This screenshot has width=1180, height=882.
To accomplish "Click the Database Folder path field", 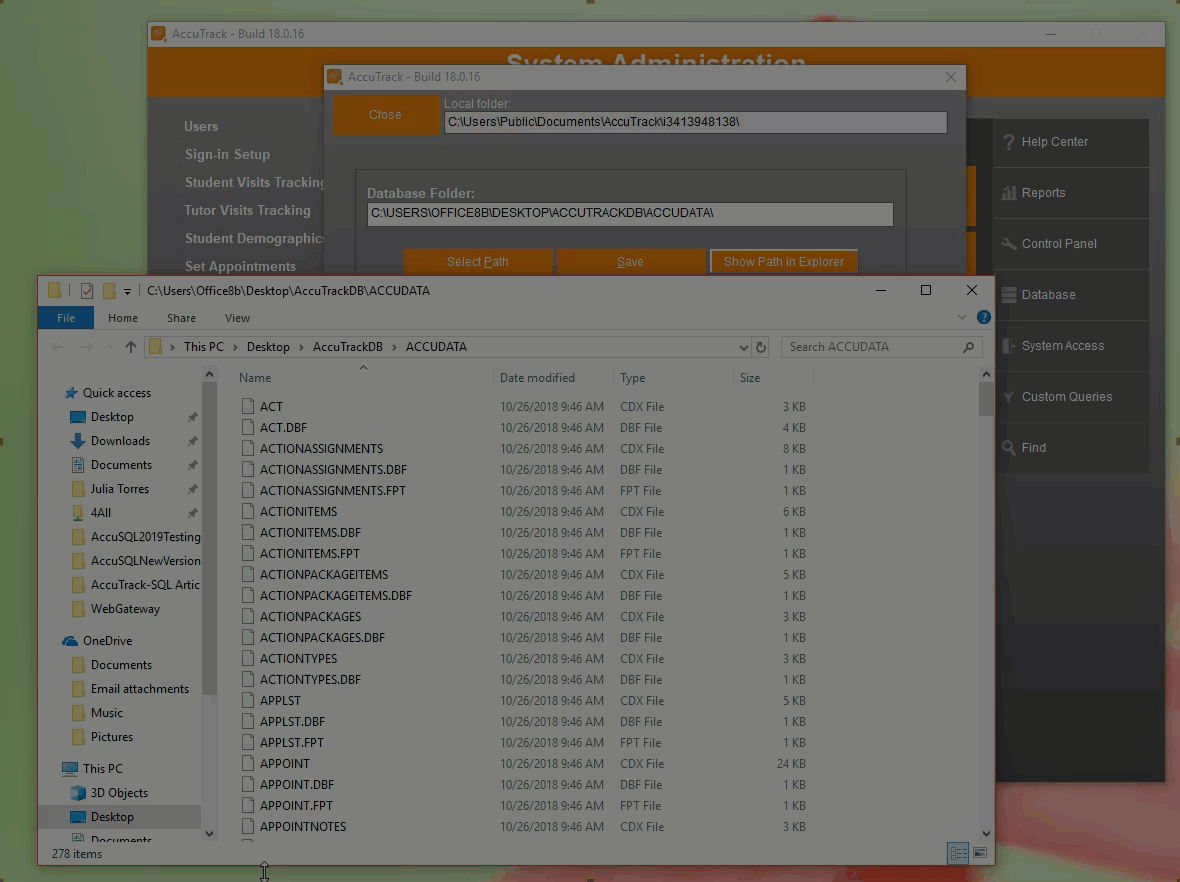I will coord(631,214).
